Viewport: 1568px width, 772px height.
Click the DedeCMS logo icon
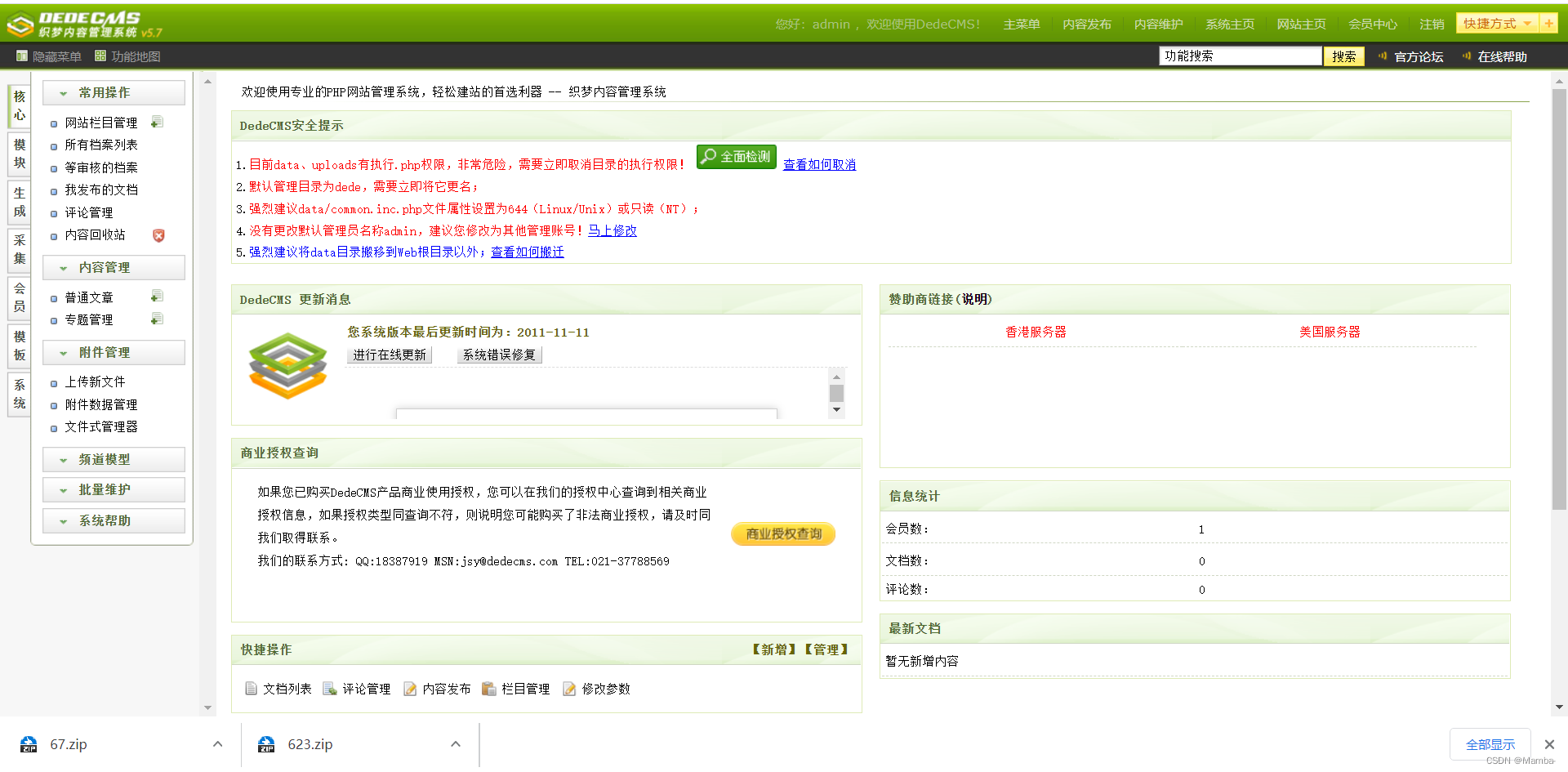(x=20, y=25)
